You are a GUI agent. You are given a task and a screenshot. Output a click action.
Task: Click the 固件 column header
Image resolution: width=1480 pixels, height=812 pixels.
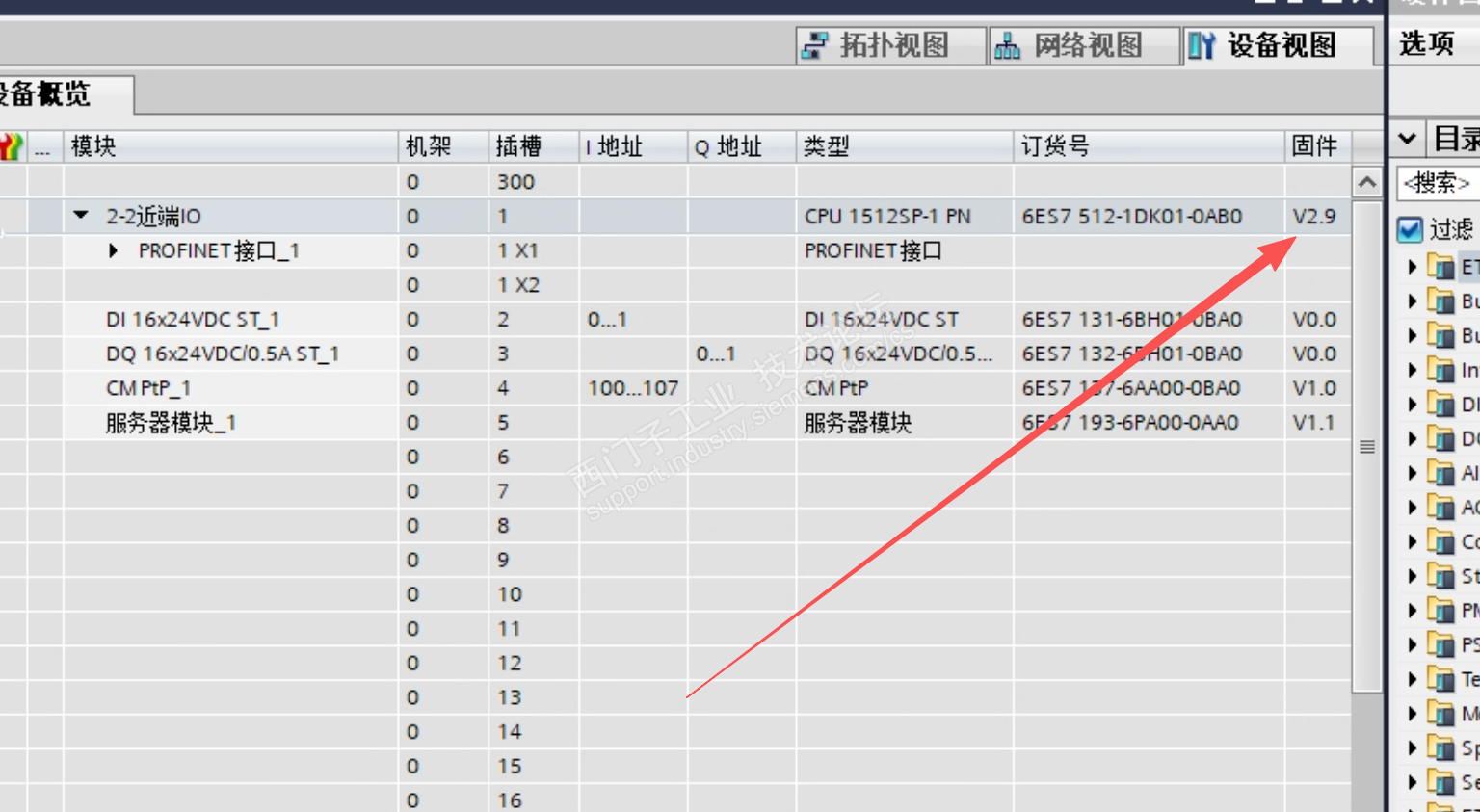[x=1318, y=146]
